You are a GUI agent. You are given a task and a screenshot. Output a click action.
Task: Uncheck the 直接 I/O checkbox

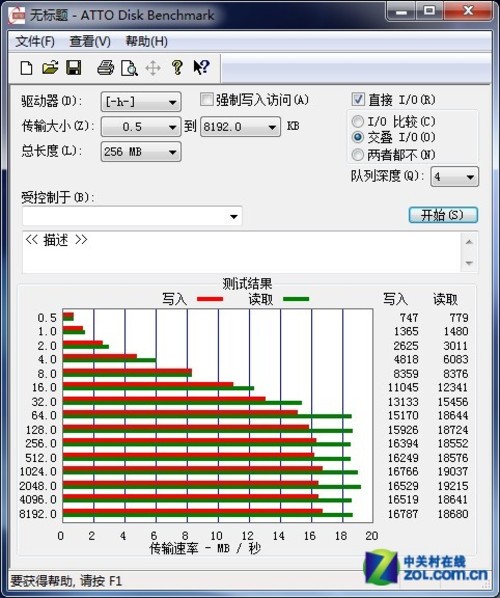tap(358, 99)
